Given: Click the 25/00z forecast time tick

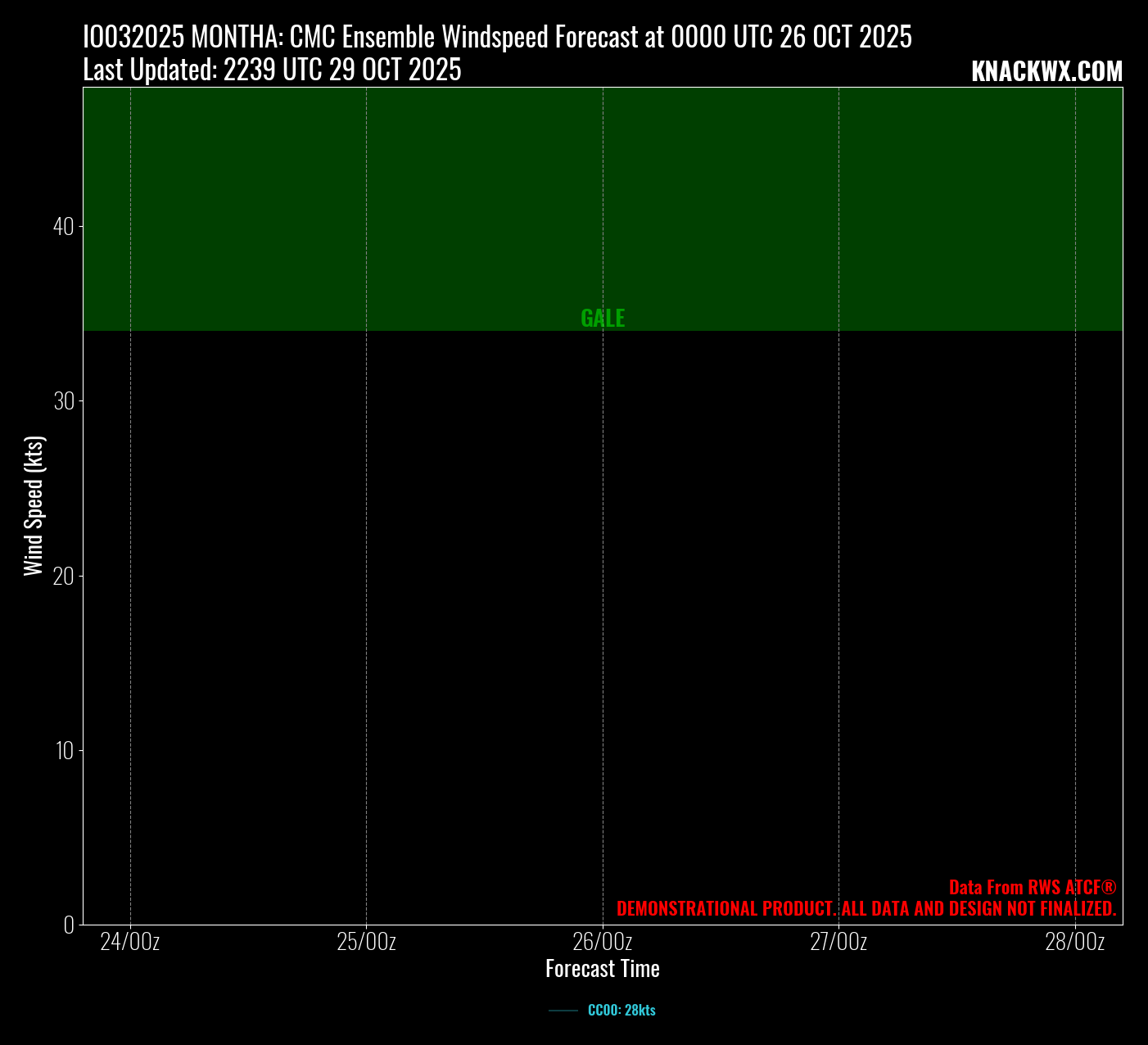Looking at the screenshot, I should (x=366, y=942).
